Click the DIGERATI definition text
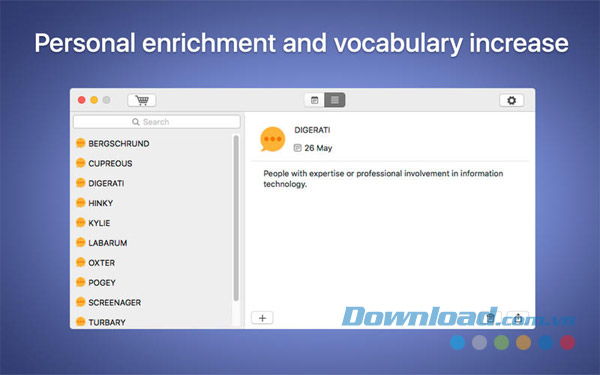Image resolution: width=600 pixels, height=375 pixels. click(383, 179)
